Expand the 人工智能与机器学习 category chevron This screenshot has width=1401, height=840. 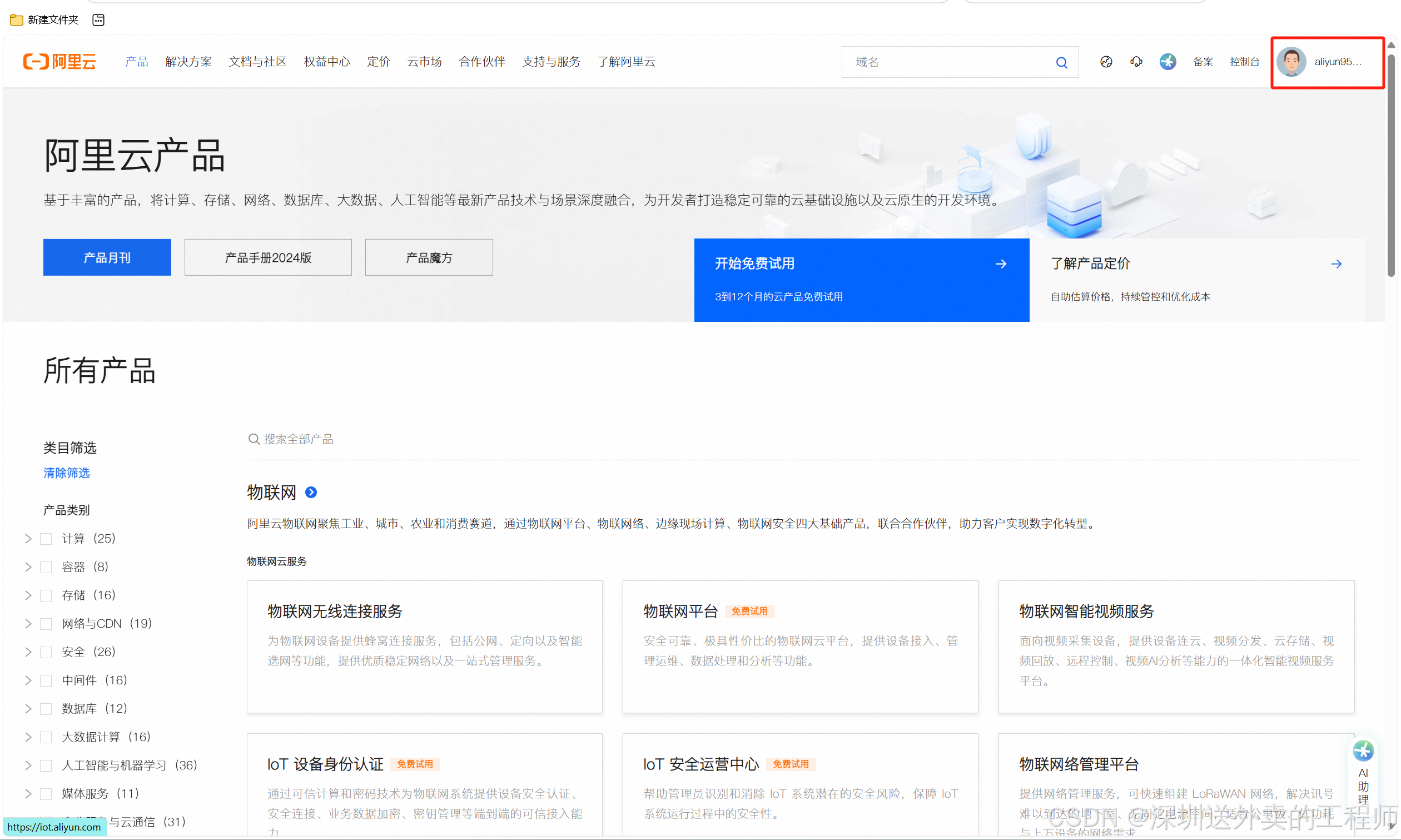(x=28, y=766)
